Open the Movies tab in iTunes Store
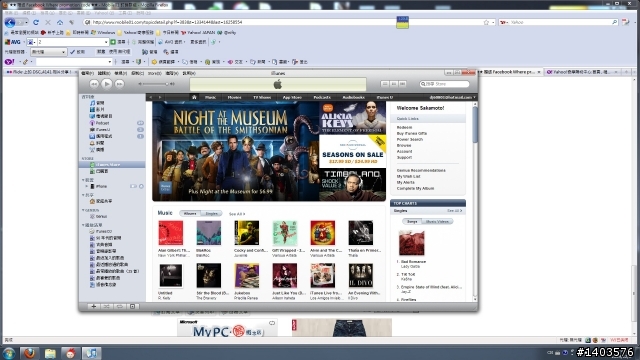Screen dimensions: 640x360 [x=234, y=97]
